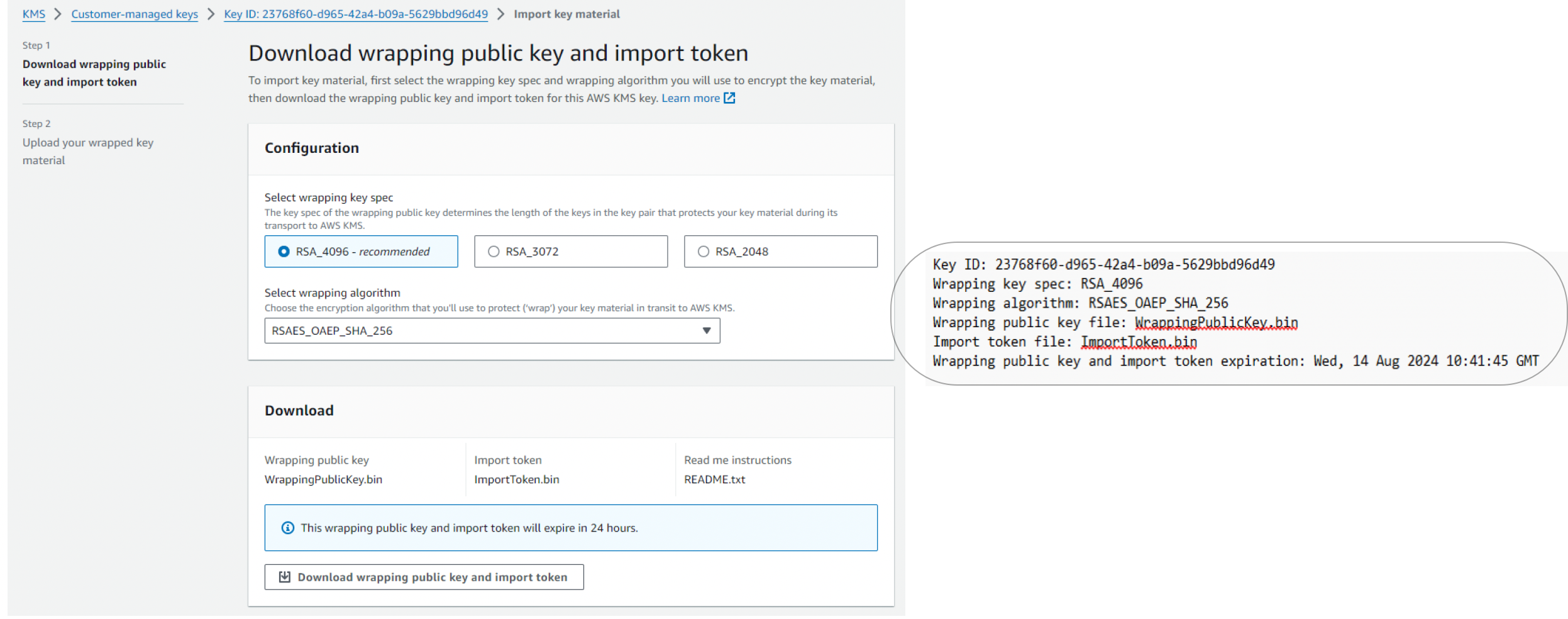This screenshot has height=619, width=1568.
Task: Click 'Wrapping key spec: RSA_4096' in README text
Action: tap(1037, 284)
